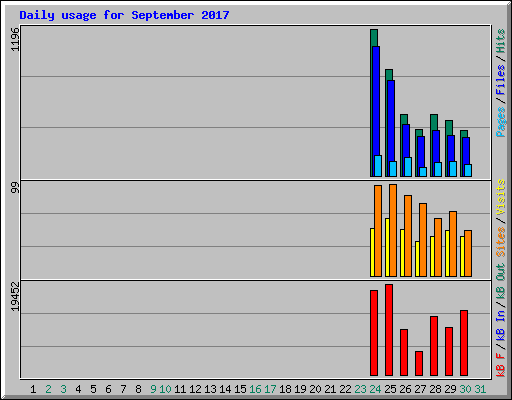Click the day 29 axis label
This screenshot has height=400, width=512.
tap(450, 389)
